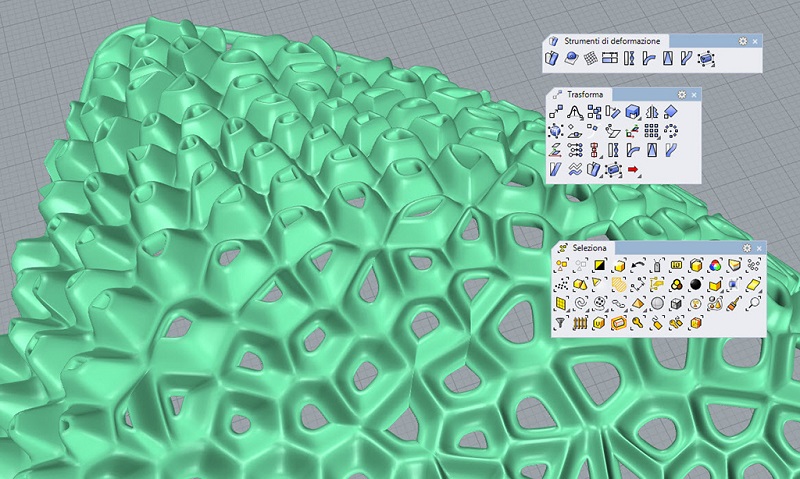Viewport: 800px width, 479px height.
Task: Select the Move tool in Trasforma
Action: click(554, 112)
